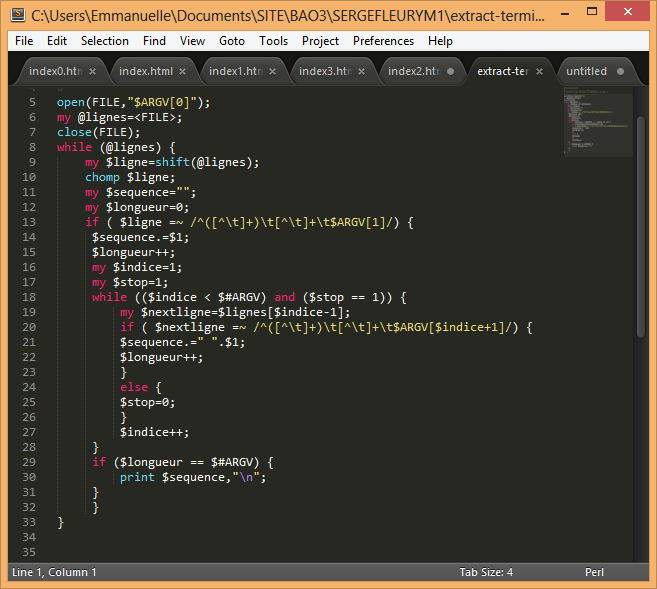The width and height of the screenshot is (657, 589).
Task: Switch to the untitled tab
Action: point(586,71)
